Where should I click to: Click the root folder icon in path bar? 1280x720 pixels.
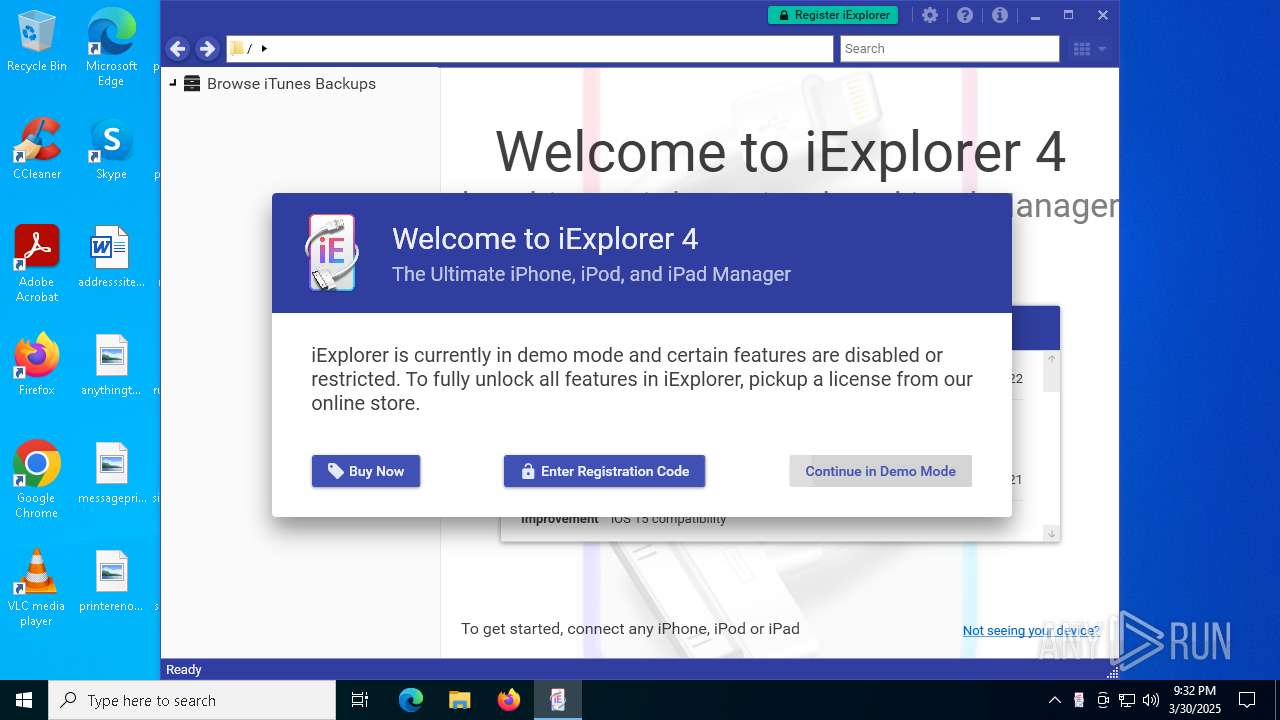(237, 48)
